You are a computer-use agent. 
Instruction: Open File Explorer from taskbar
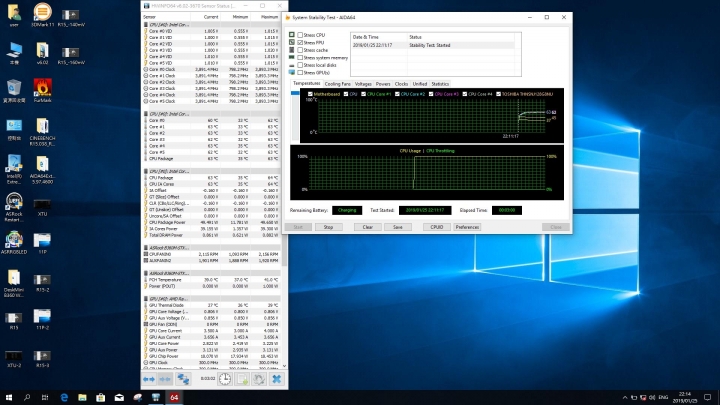82,398
